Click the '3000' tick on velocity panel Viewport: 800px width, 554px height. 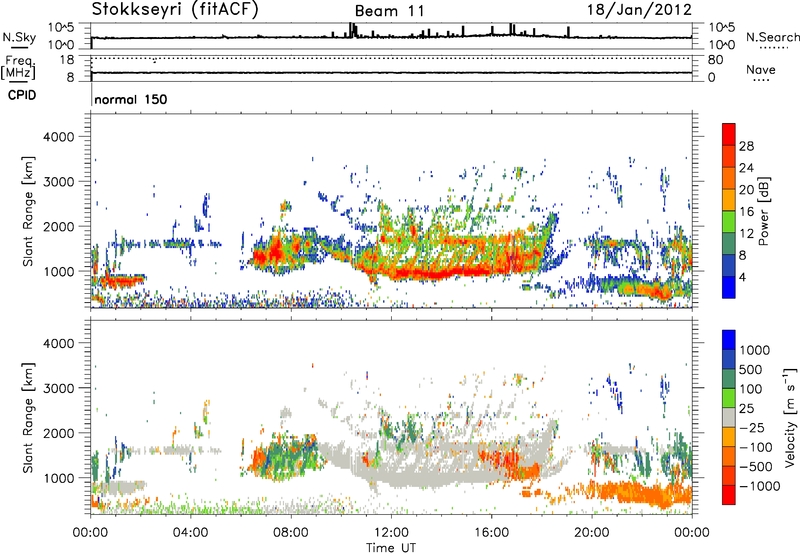click(58, 388)
